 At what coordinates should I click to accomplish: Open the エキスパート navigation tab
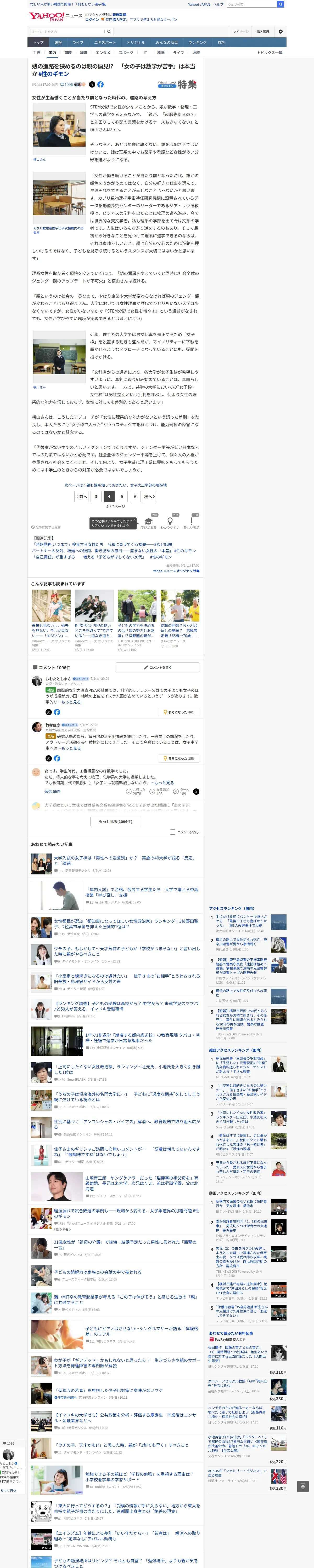point(105,43)
